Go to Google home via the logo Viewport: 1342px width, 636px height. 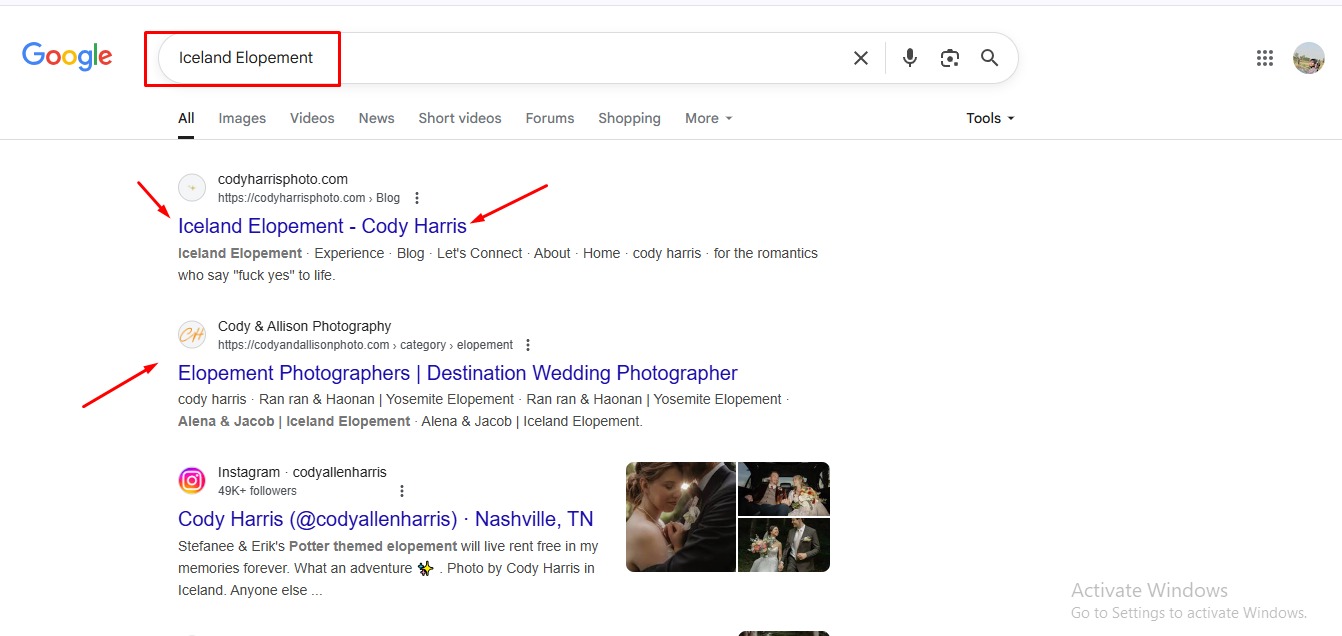(x=67, y=57)
